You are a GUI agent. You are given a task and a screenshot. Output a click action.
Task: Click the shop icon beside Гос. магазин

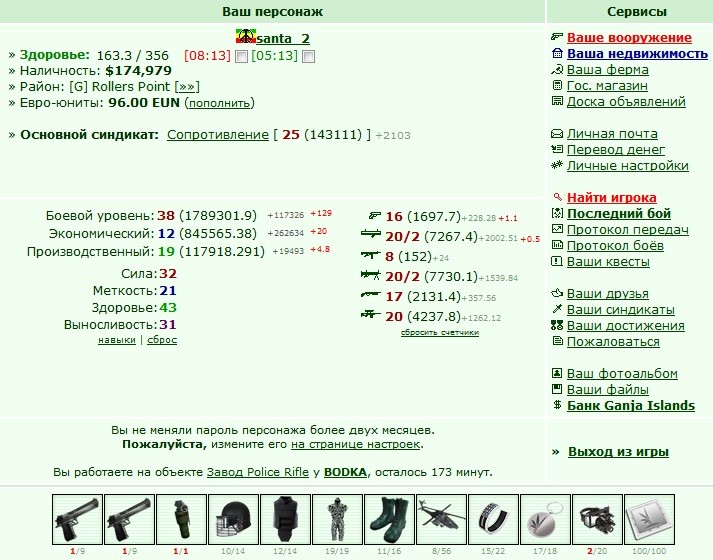pyautogui.click(x=557, y=85)
